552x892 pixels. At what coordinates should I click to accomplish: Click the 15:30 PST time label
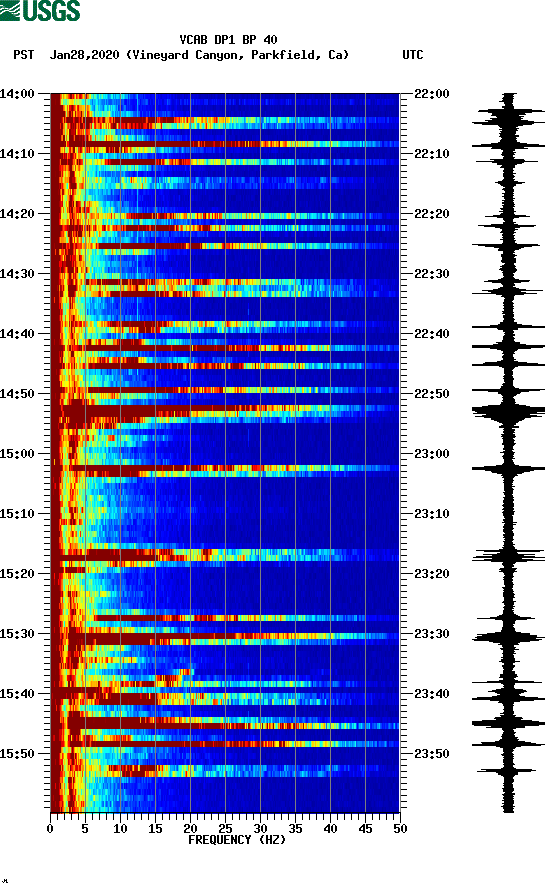17,634
